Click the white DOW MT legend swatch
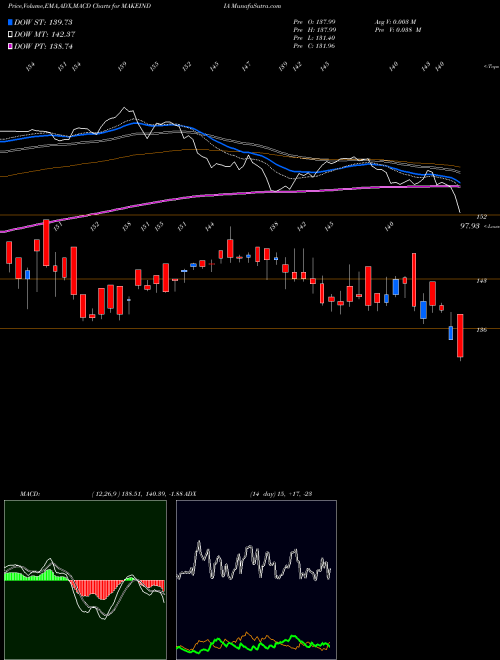 (x=10, y=35)
